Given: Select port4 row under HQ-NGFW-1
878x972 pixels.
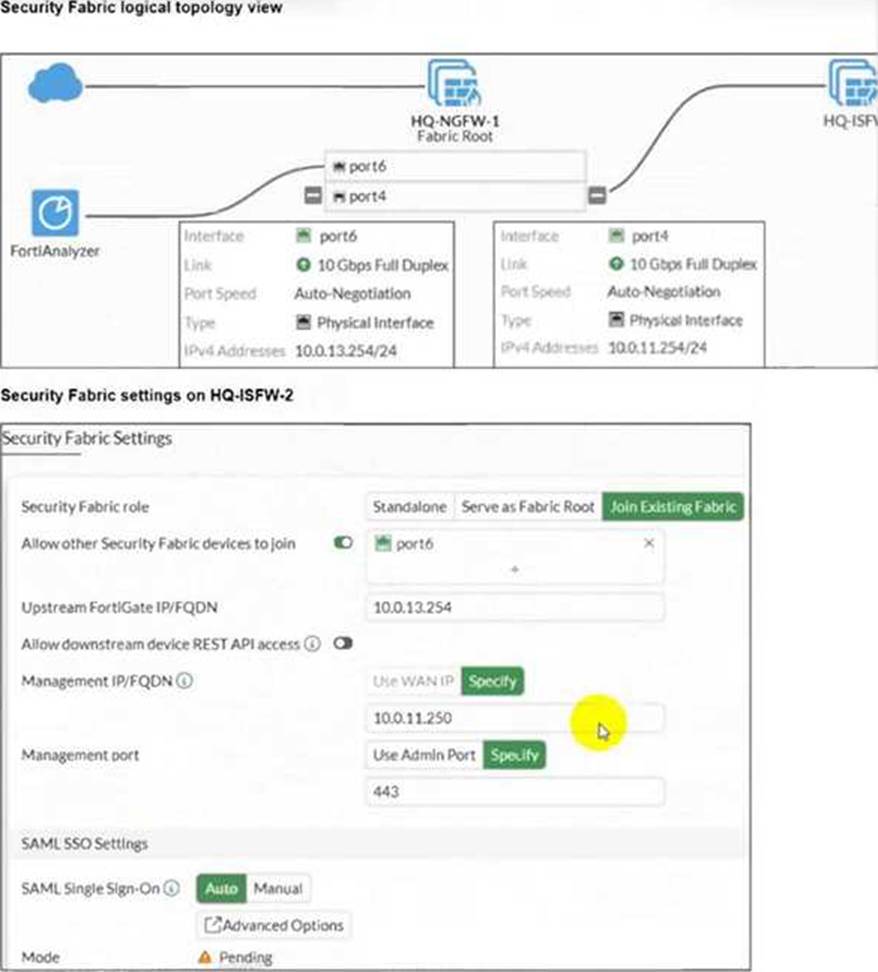Looking at the screenshot, I should (455, 197).
